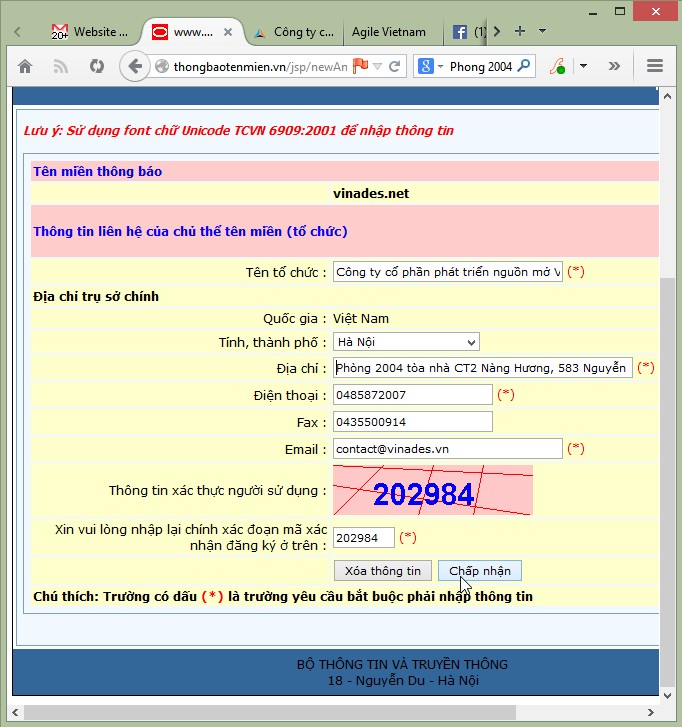The width and height of the screenshot is (682, 727).
Task: Click the search magnifier icon
Action: [524, 66]
